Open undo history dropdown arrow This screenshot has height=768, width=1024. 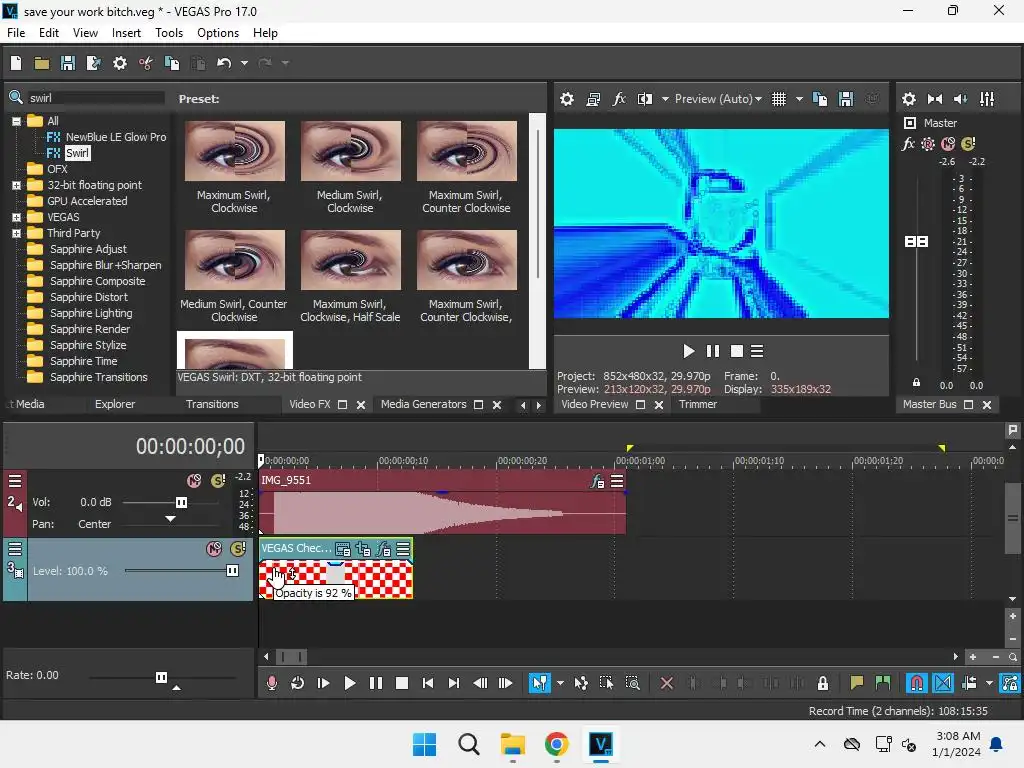[x=244, y=63]
